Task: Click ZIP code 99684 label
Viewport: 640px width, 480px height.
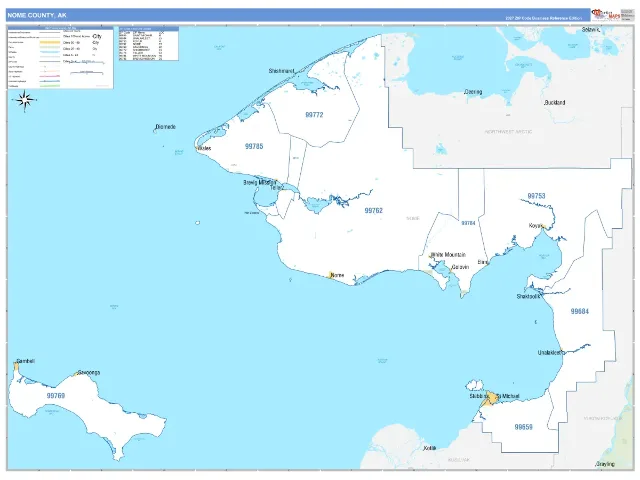Action: point(580,311)
